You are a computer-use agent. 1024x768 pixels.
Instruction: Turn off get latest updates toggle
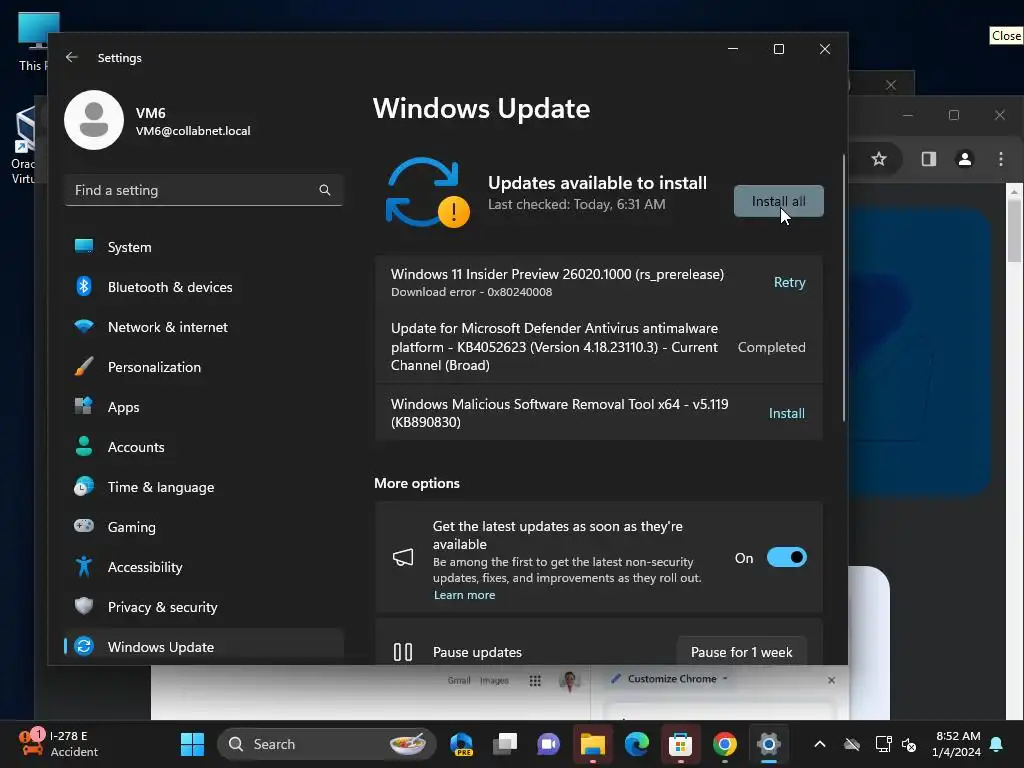[x=786, y=557]
